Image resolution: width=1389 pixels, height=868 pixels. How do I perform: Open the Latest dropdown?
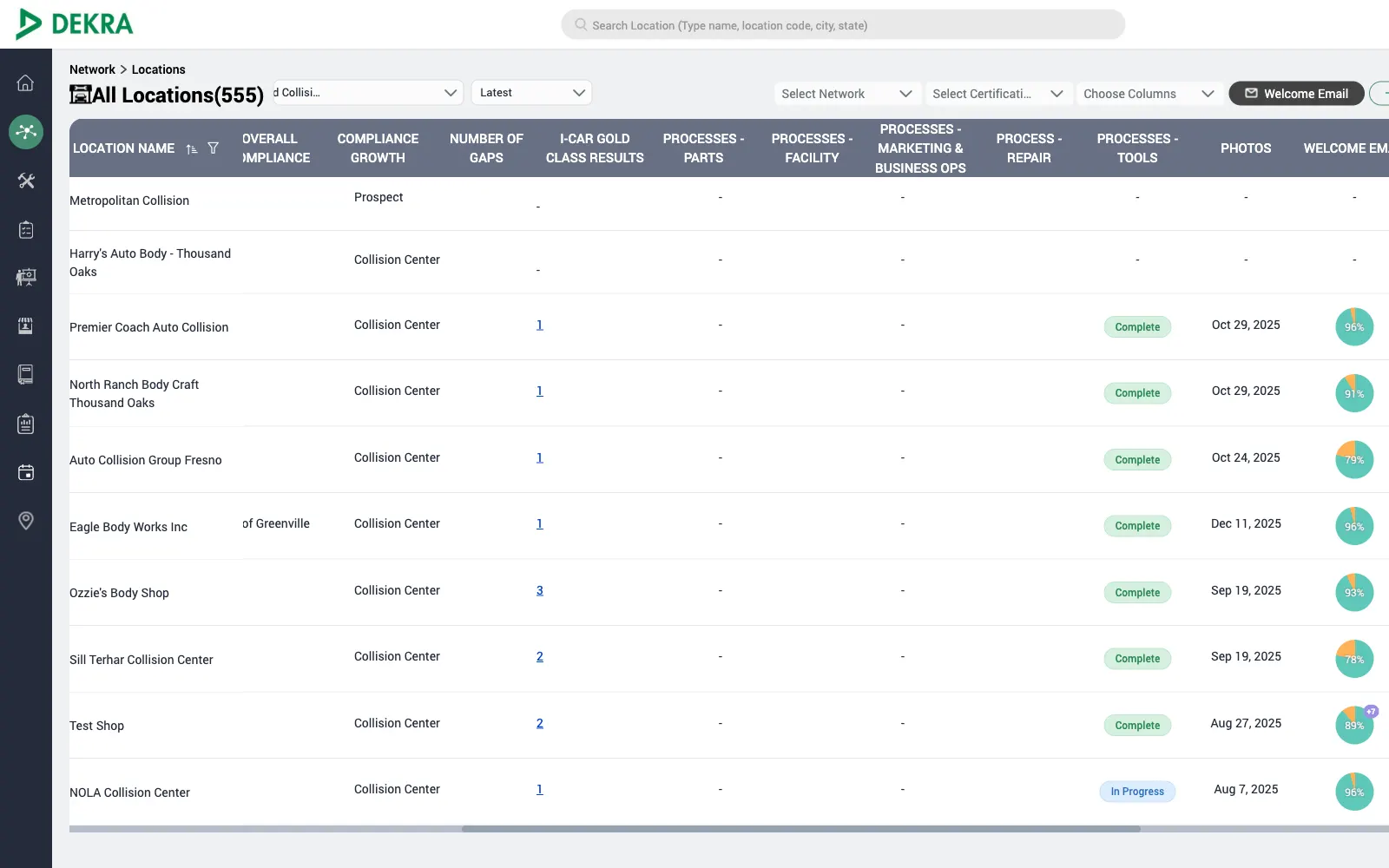pos(532,93)
